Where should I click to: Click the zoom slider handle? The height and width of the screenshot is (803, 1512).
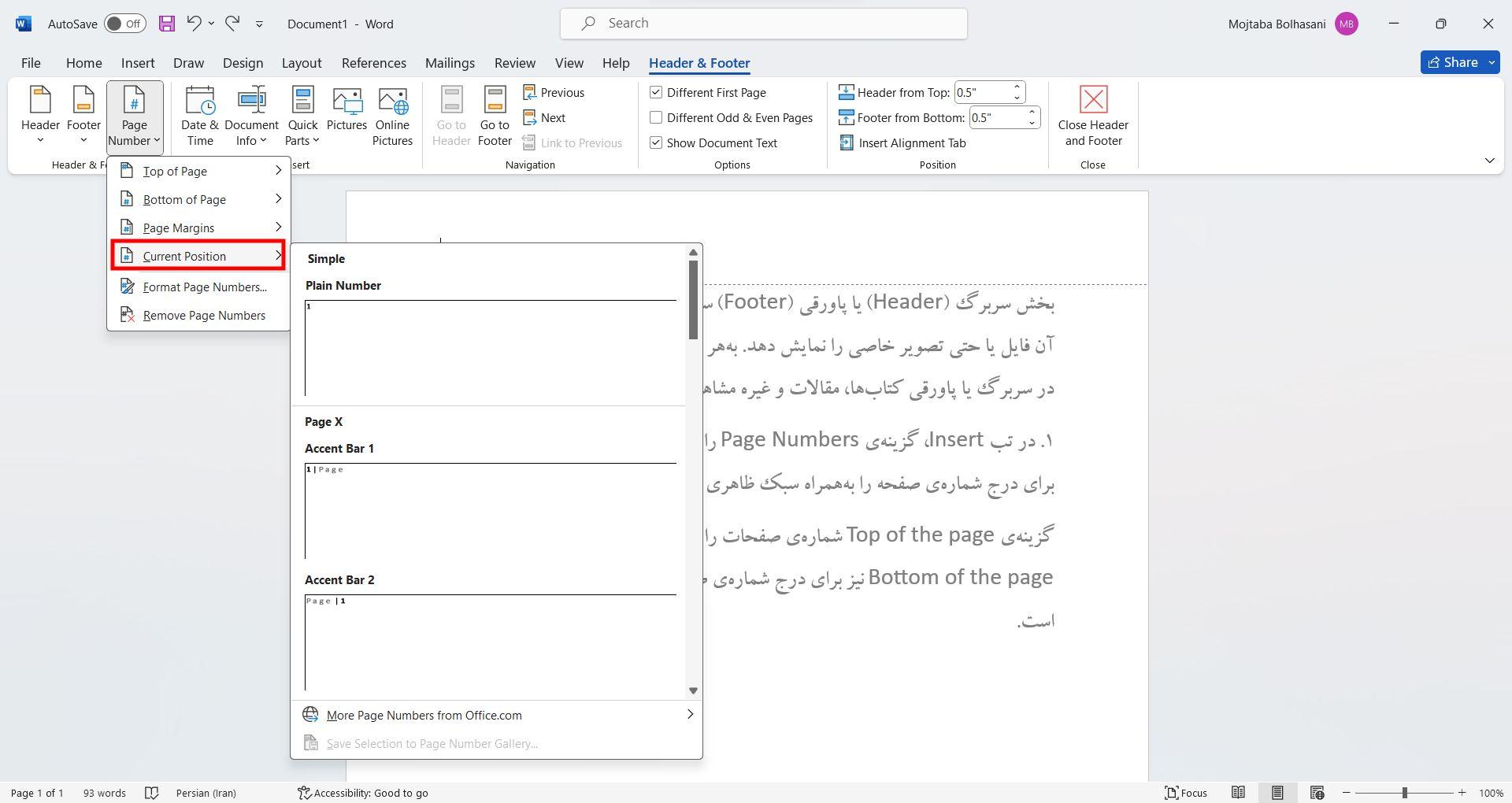pyautogui.click(x=1404, y=793)
